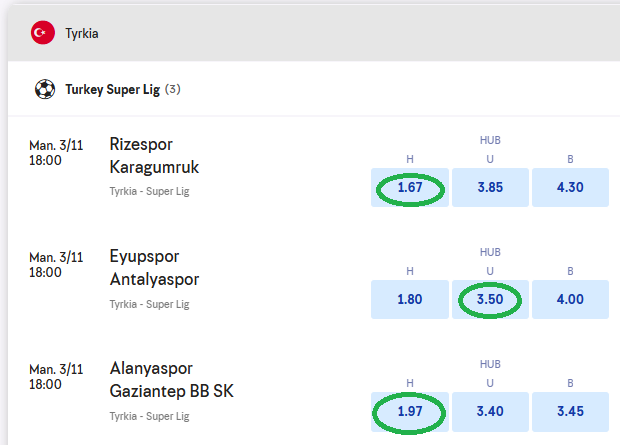The height and width of the screenshot is (445, 620).
Task: Click the Turkish flag icon
Action: [43, 33]
